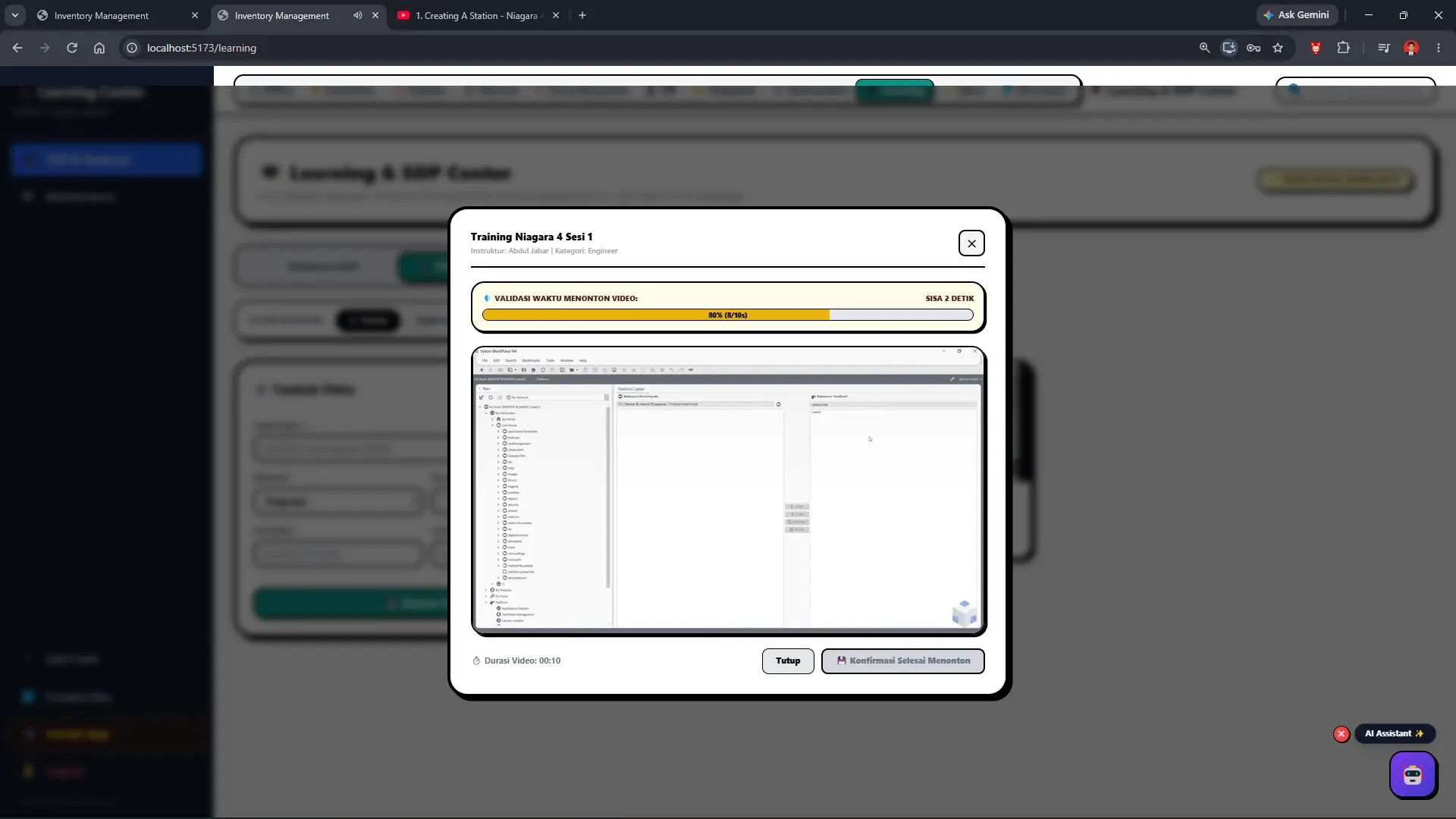Click Help menu in the Vykon WorkPlace video
Screen dimensions: 1456x819
click(x=583, y=360)
